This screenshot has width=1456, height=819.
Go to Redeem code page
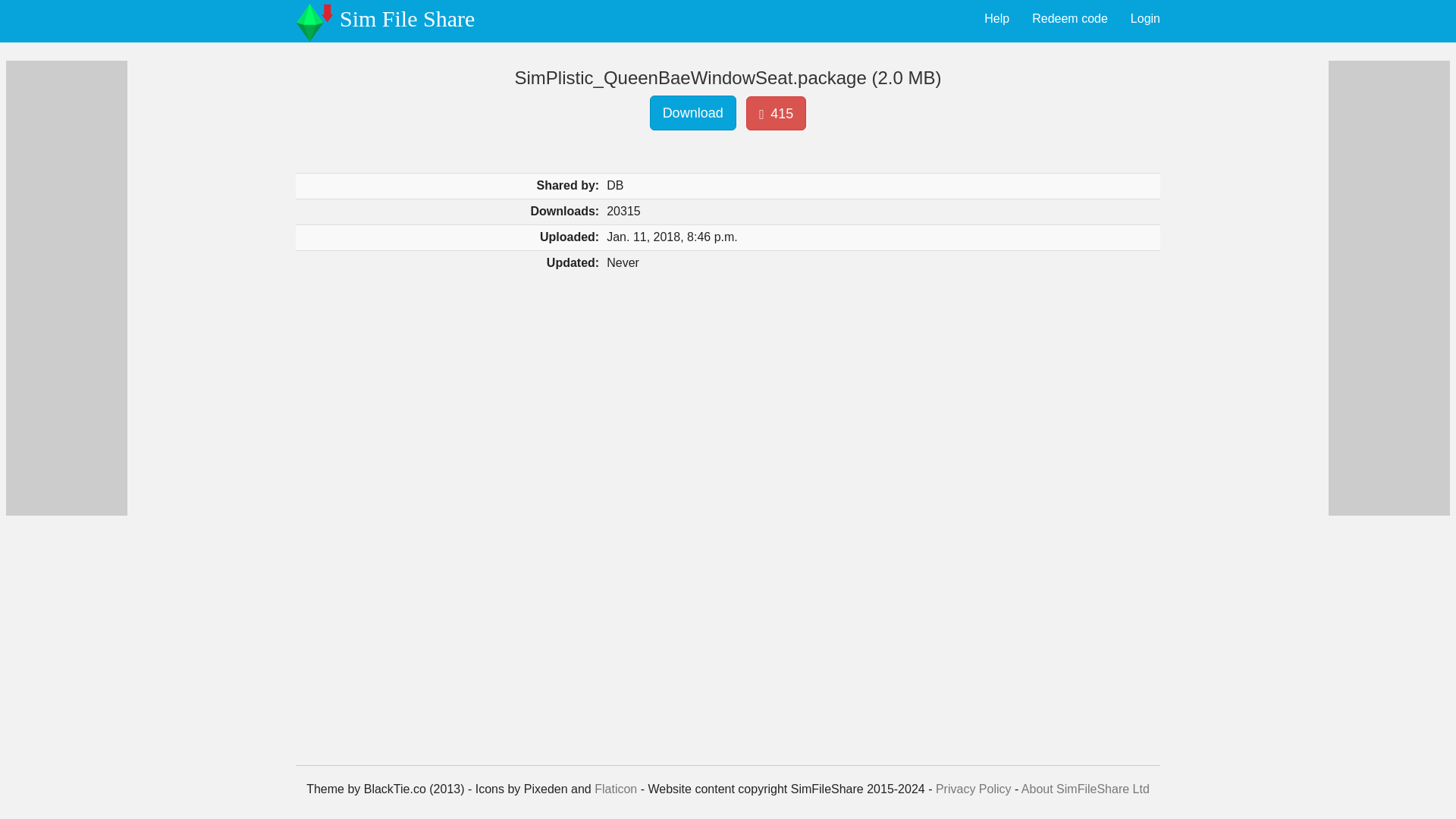pyautogui.click(x=1069, y=19)
